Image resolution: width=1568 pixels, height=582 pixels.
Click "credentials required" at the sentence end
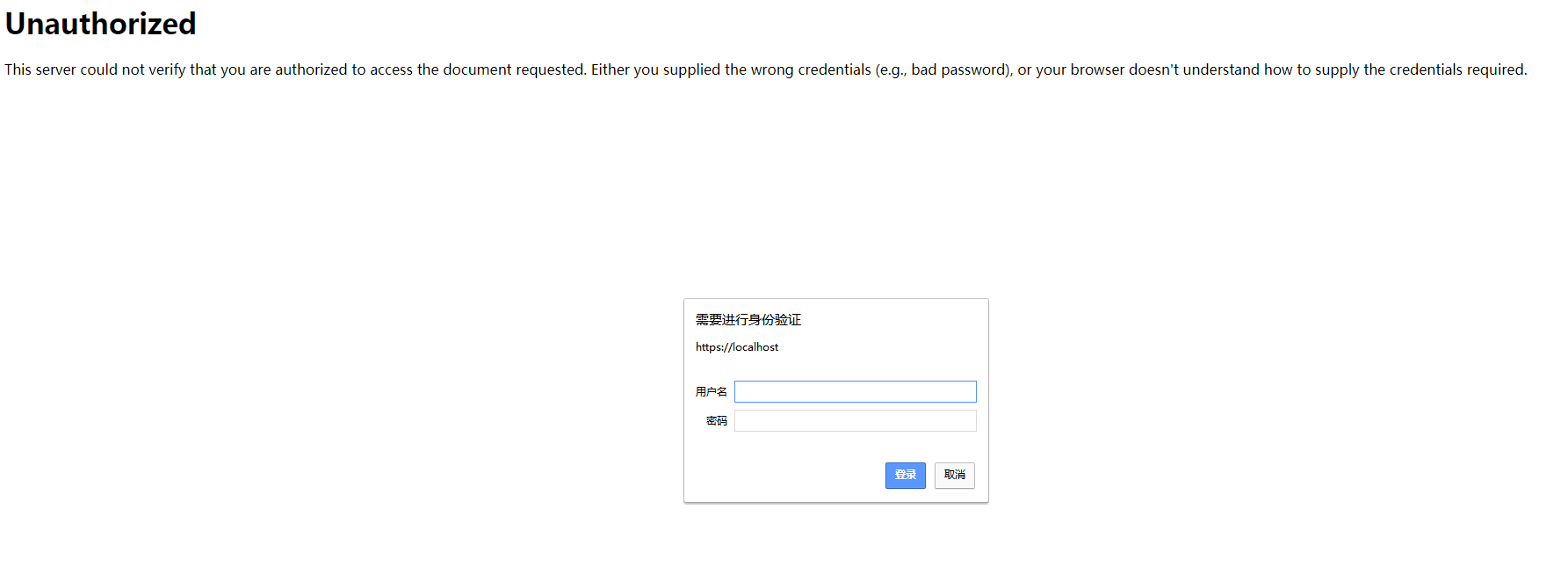[1456, 69]
